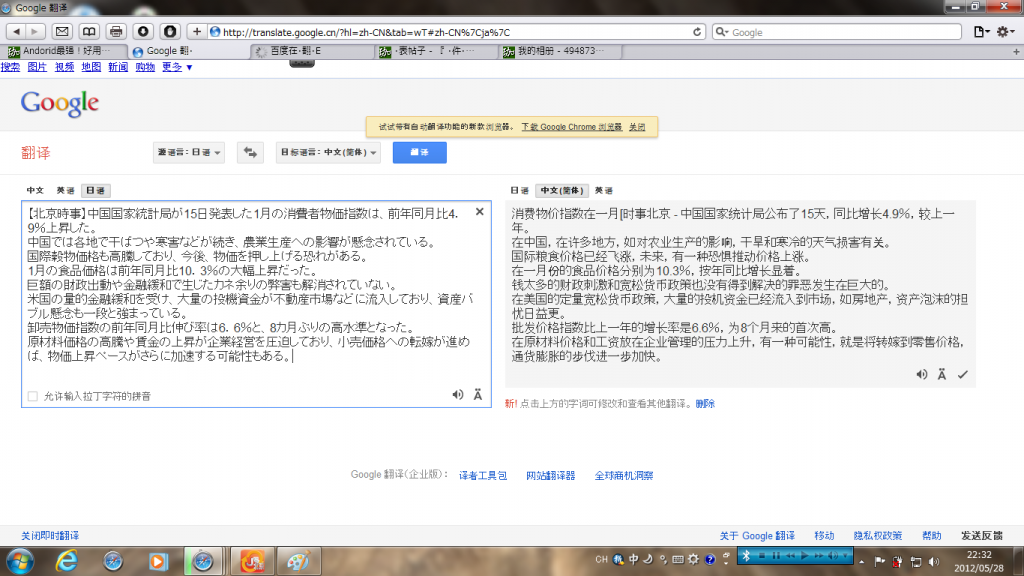
Task: Open the target language dropdown
Action: pos(328,152)
